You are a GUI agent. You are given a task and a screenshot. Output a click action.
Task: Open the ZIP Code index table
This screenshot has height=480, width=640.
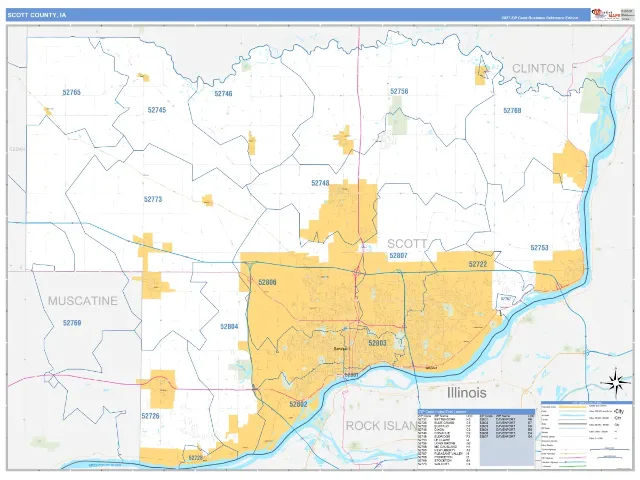(476, 437)
